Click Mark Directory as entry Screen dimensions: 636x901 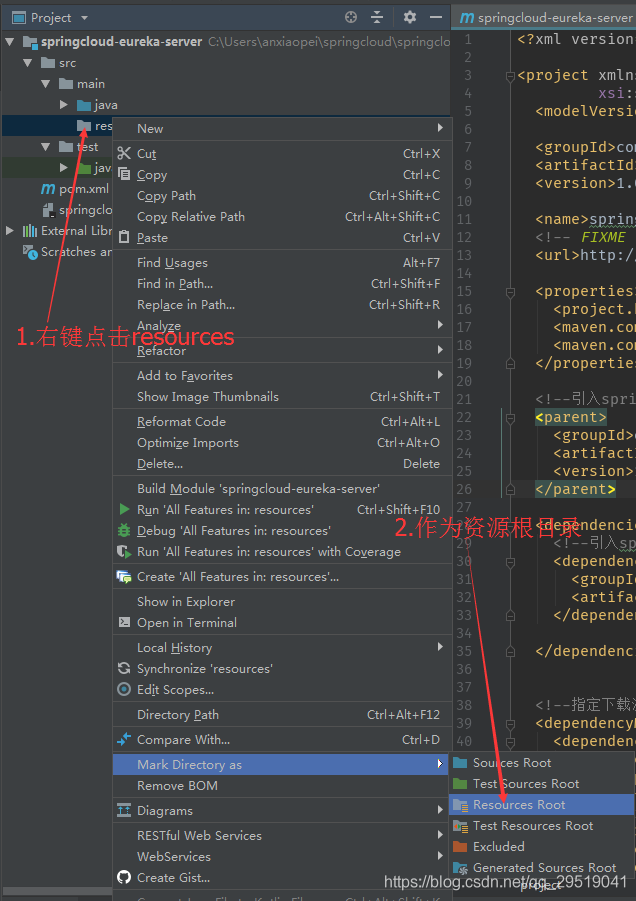click(280, 765)
